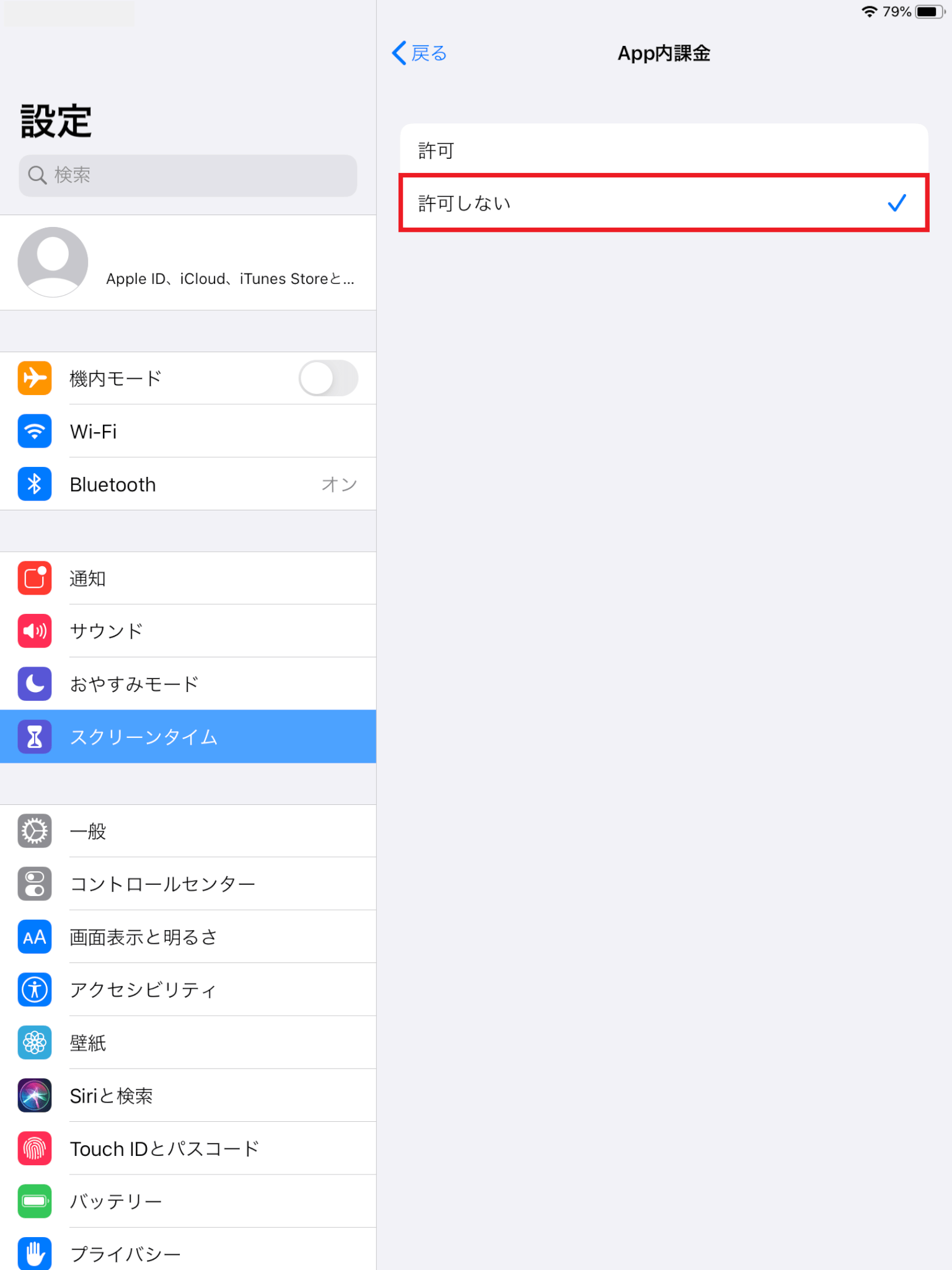Tap the profile avatar picture
The image size is (952, 1270).
tap(53, 262)
